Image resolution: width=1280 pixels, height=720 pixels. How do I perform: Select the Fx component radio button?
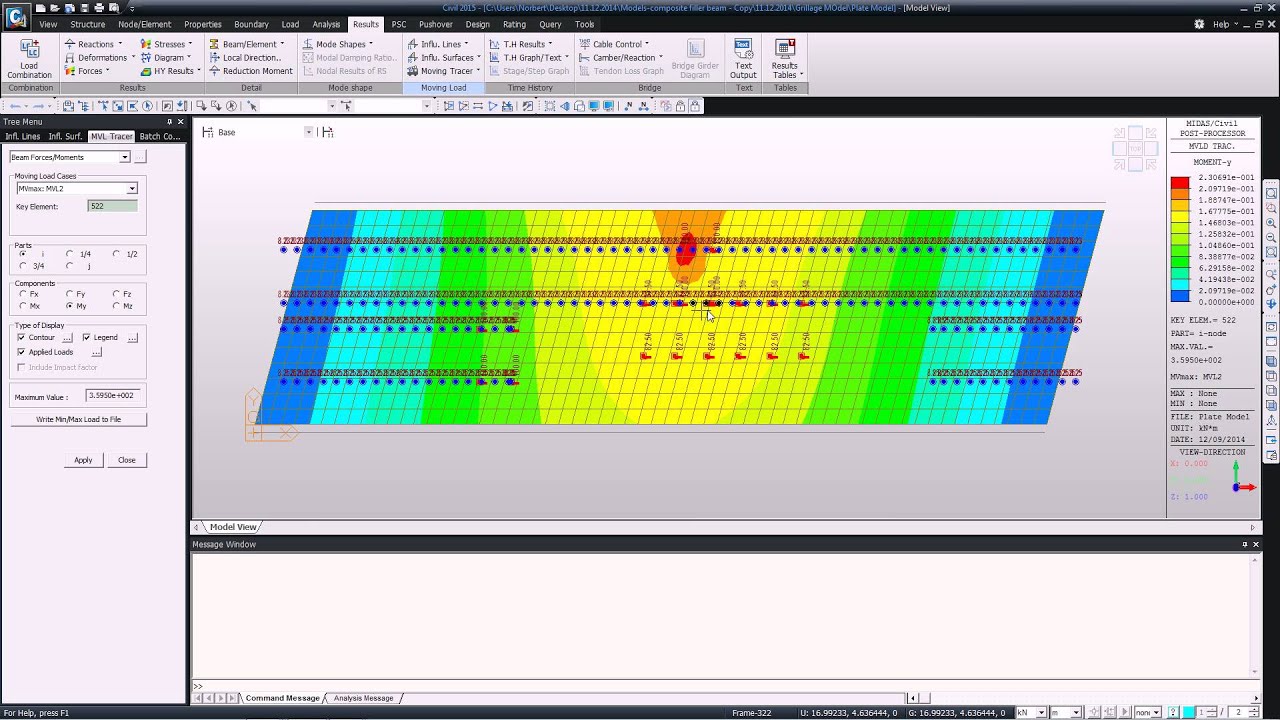[22, 294]
